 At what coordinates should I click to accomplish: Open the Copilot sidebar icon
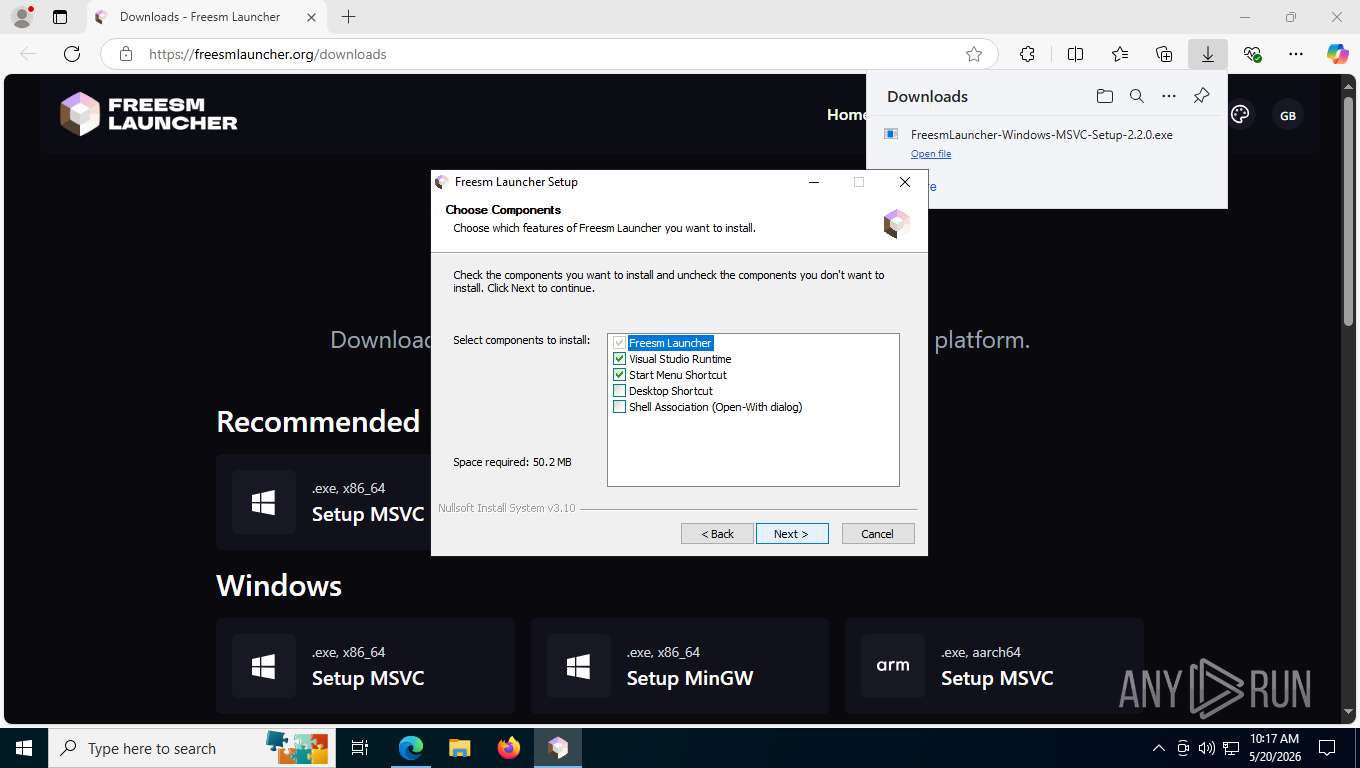[x=1337, y=54]
